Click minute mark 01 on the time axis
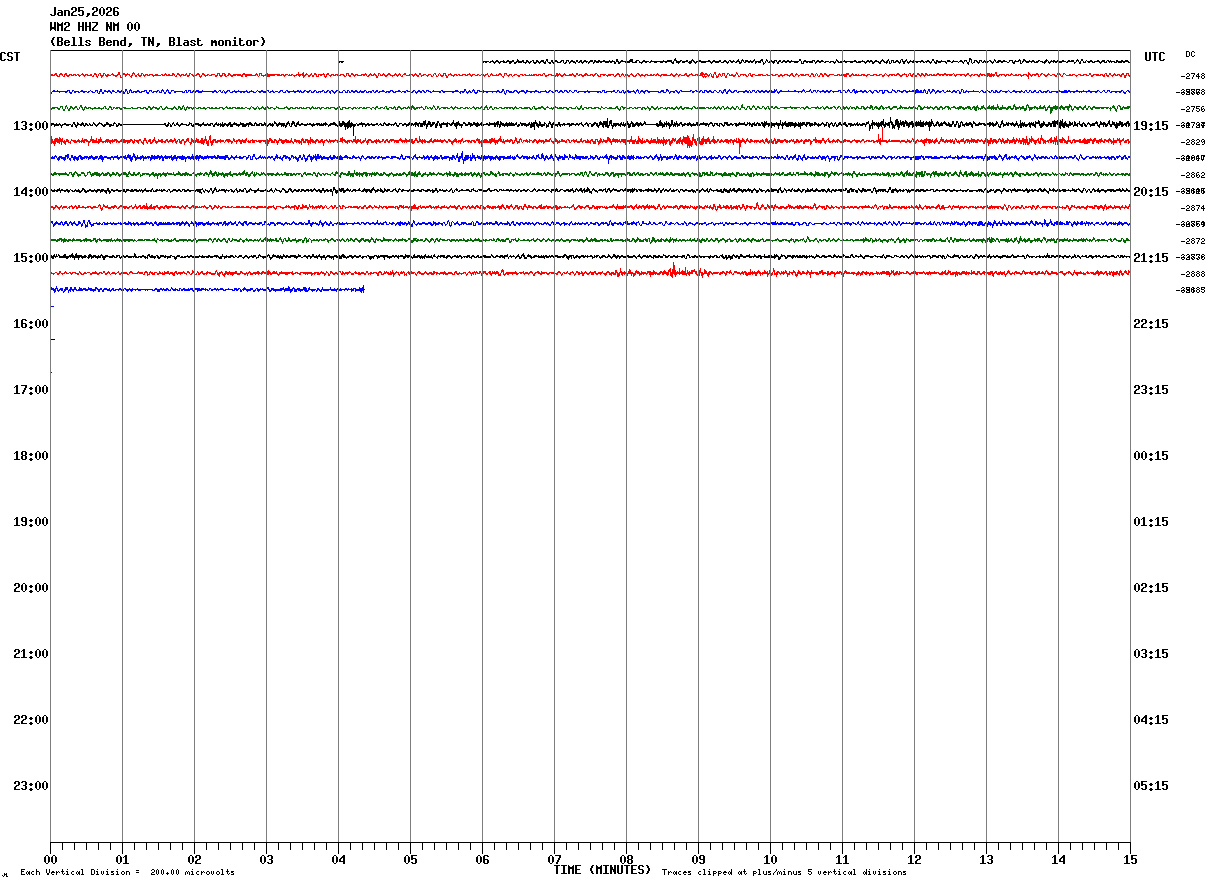1210x886 pixels. click(x=122, y=859)
